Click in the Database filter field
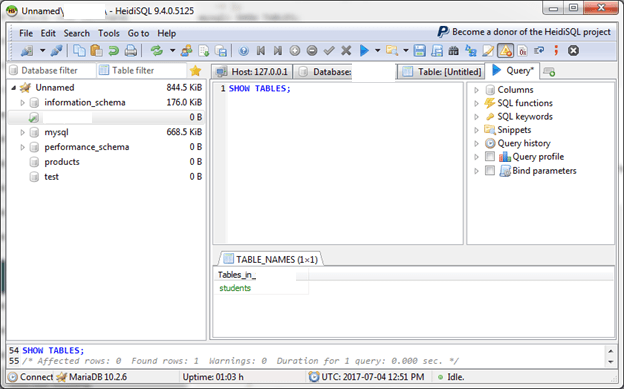624x389 pixels. [51, 70]
